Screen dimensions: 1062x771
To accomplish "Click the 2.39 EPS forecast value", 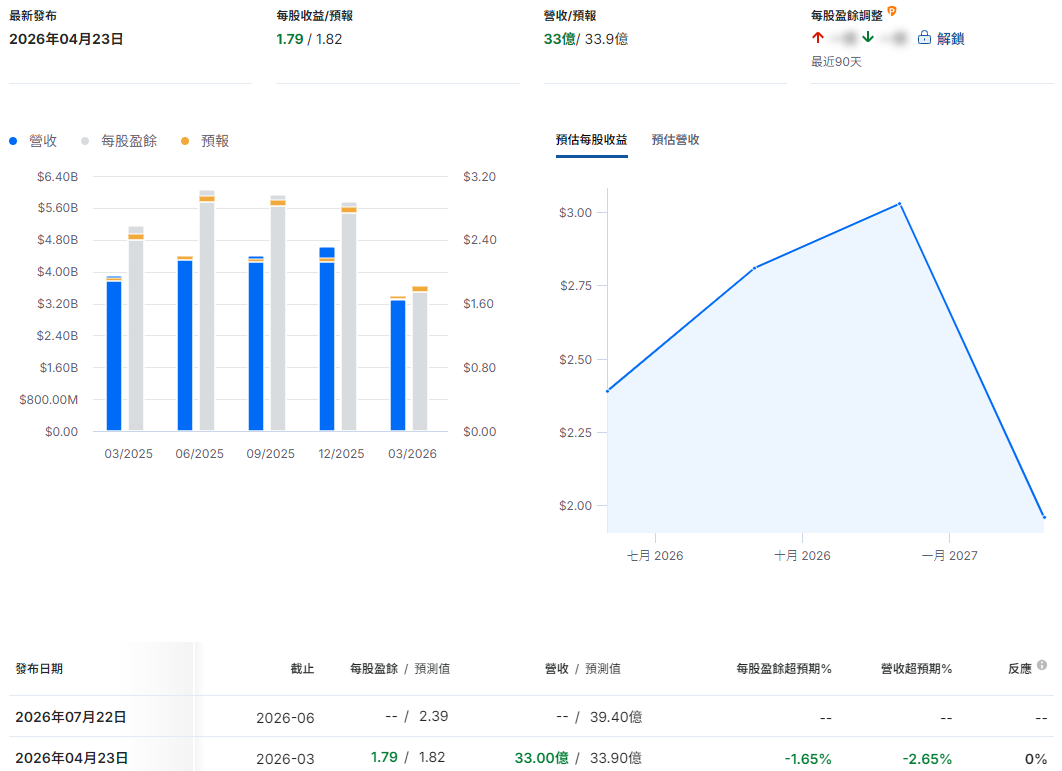I will [x=433, y=716].
